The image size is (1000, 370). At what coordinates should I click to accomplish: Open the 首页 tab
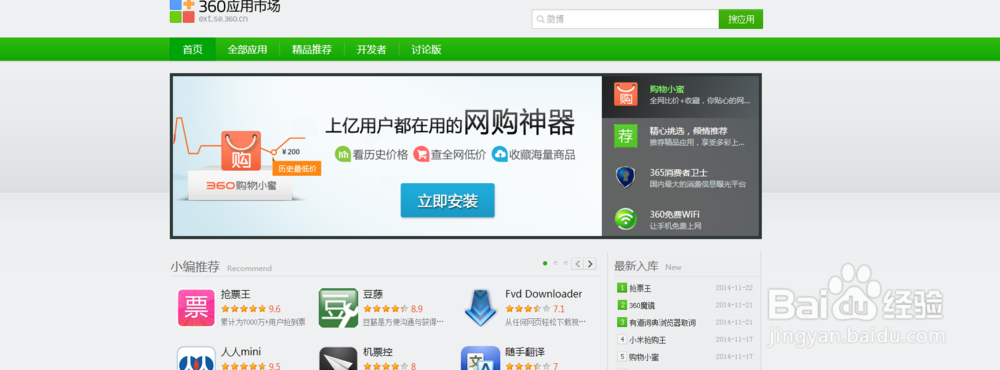point(193,50)
